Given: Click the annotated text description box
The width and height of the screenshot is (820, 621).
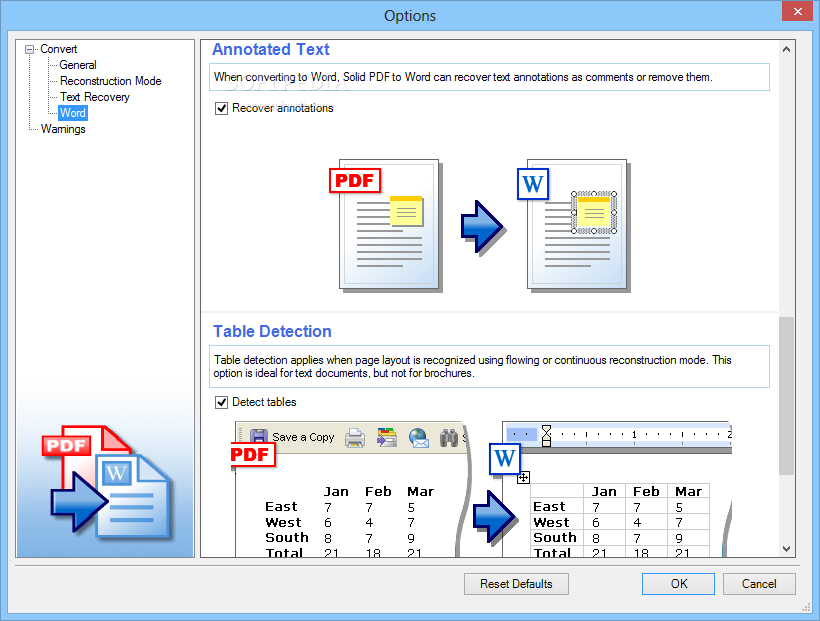Looking at the screenshot, I should pyautogui.click(x=489, y=77).
